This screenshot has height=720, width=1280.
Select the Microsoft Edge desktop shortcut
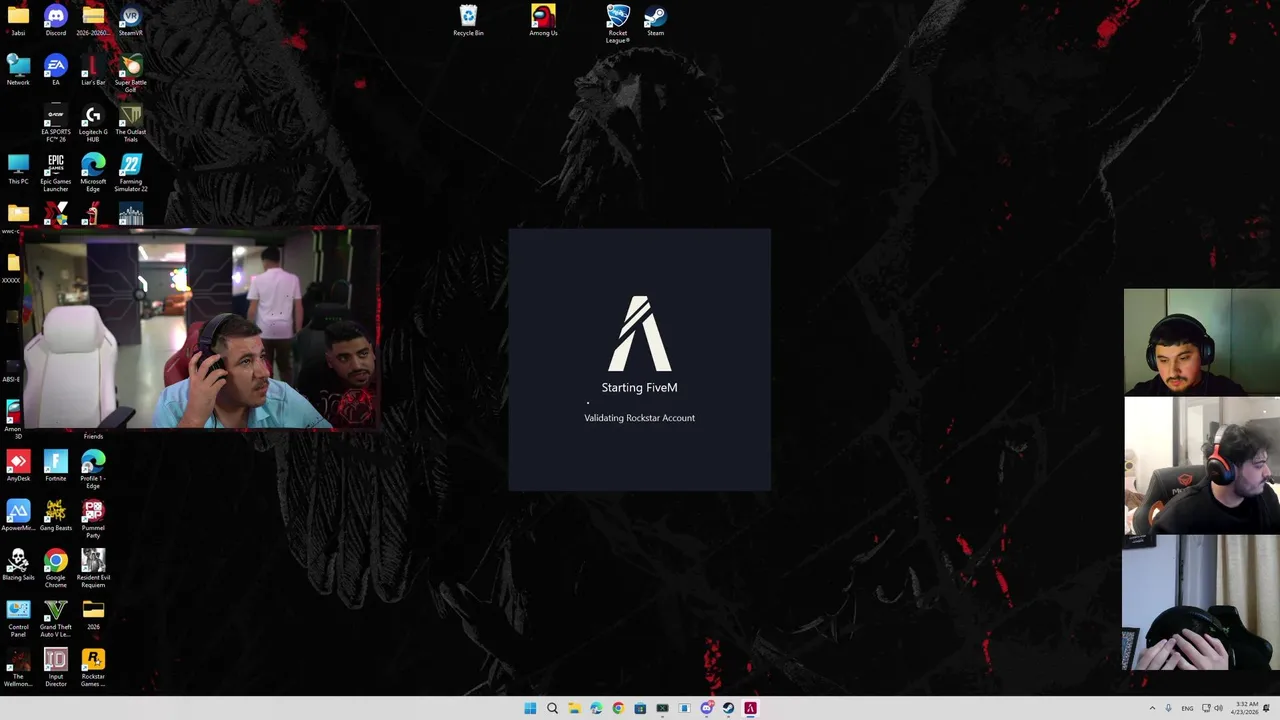(93, 173)
